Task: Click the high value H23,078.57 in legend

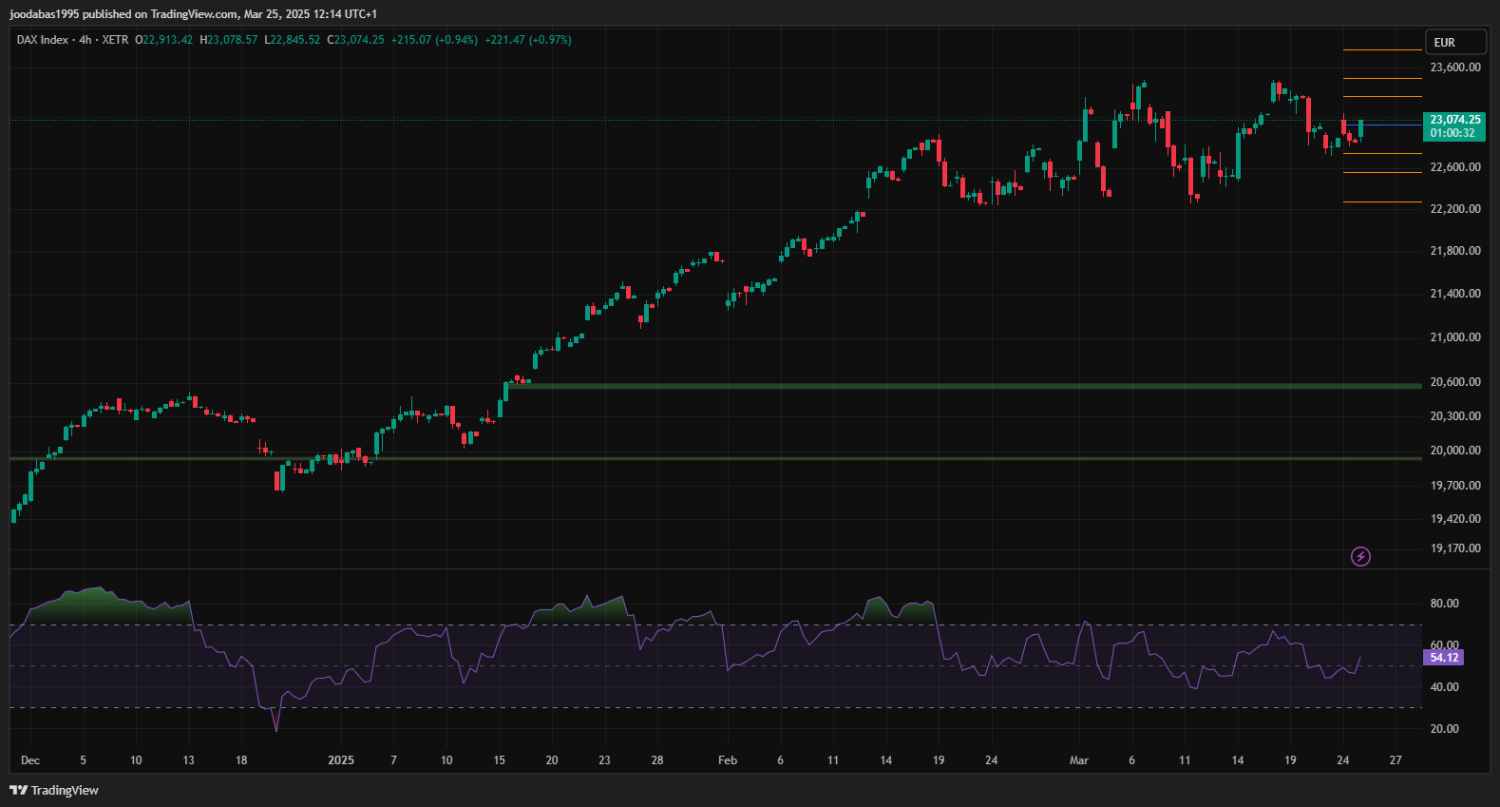Action: point(228,40)
